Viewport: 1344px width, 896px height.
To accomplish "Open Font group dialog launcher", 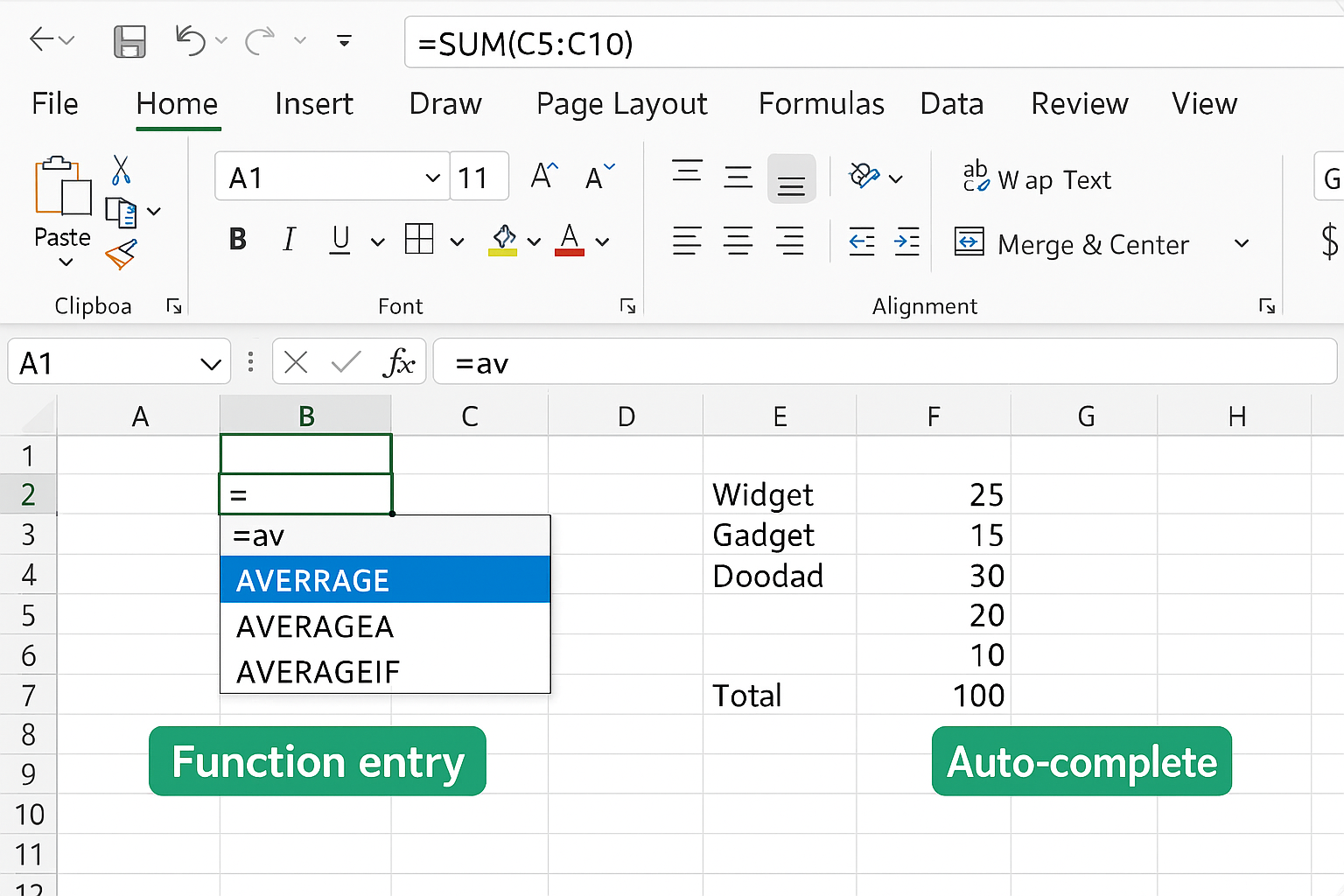I will point(627,305).
